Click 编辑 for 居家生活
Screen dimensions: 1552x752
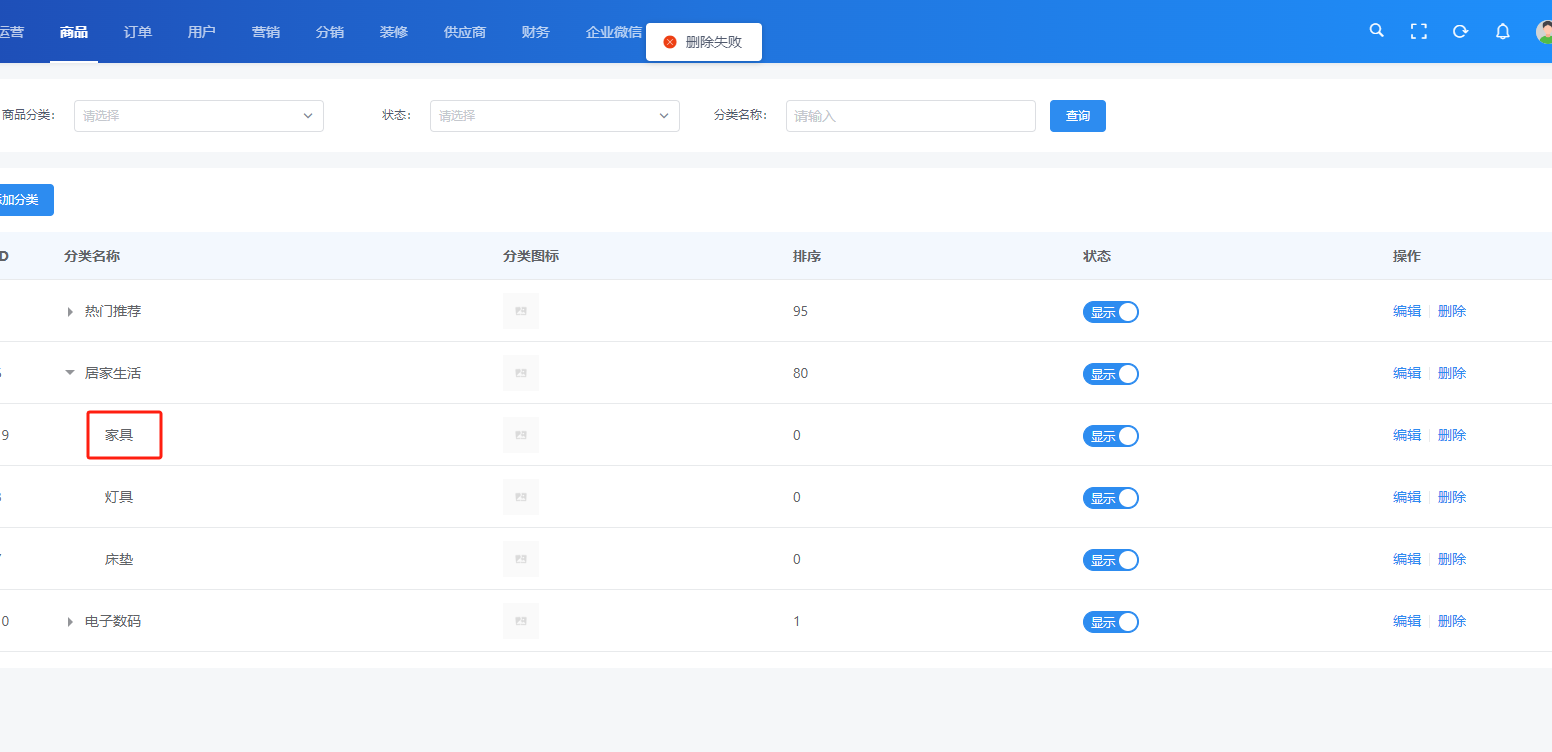[1407, 373]
